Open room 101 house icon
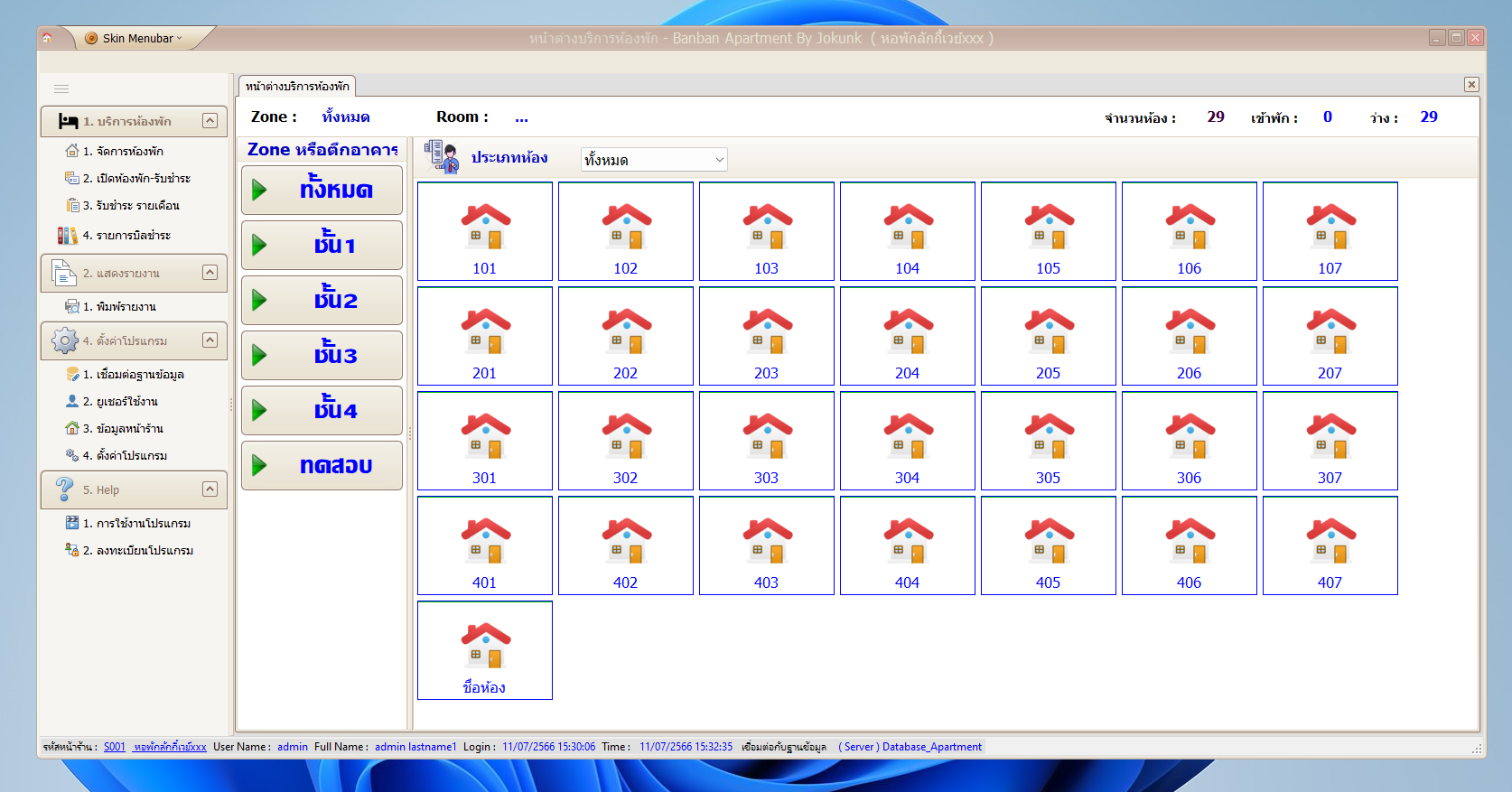 coord(485,227)
